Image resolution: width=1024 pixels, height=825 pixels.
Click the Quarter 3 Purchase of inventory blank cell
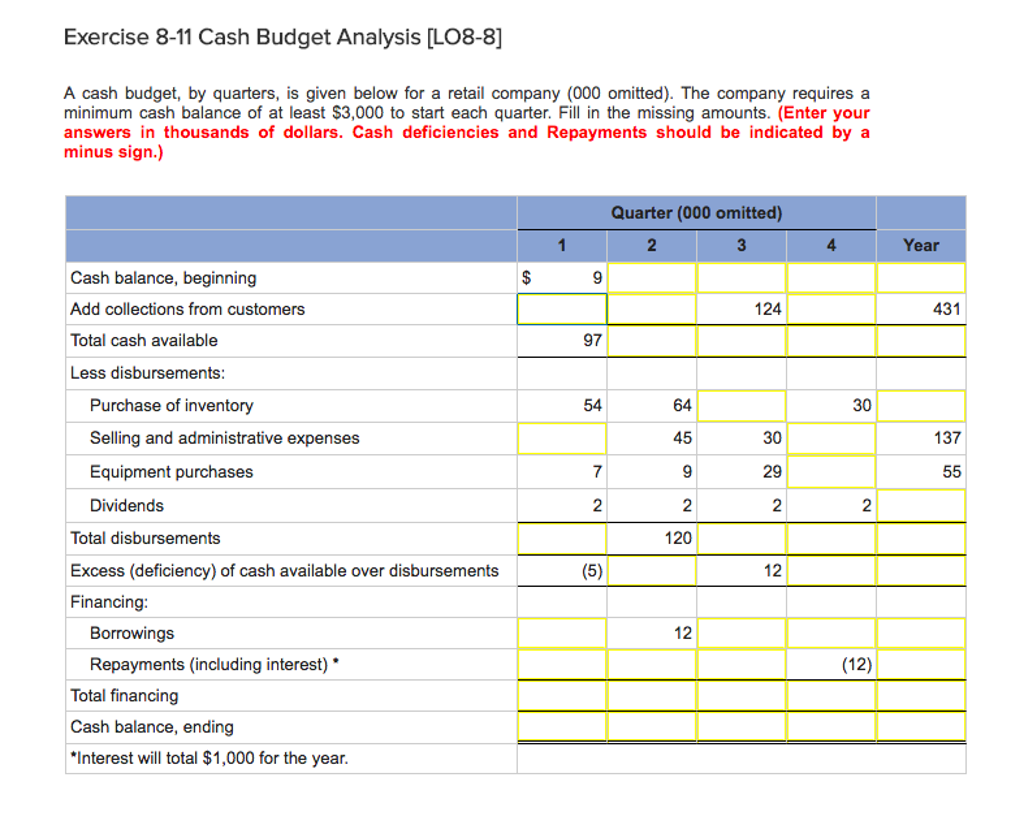[x=740, y=405]
